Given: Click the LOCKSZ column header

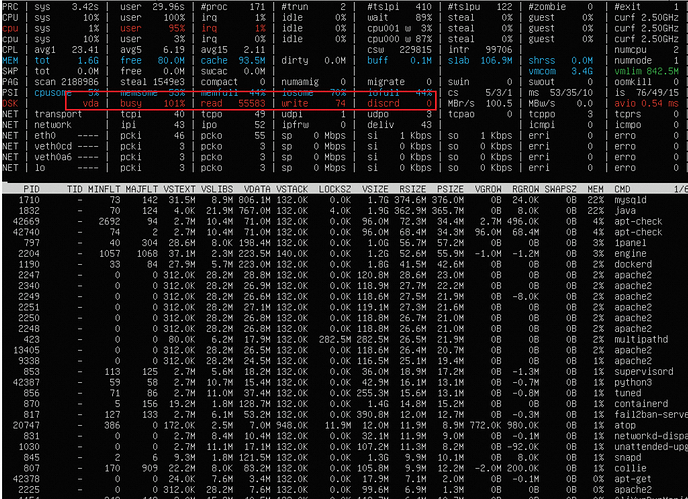Looking at the screenshot, I should 335,189.
